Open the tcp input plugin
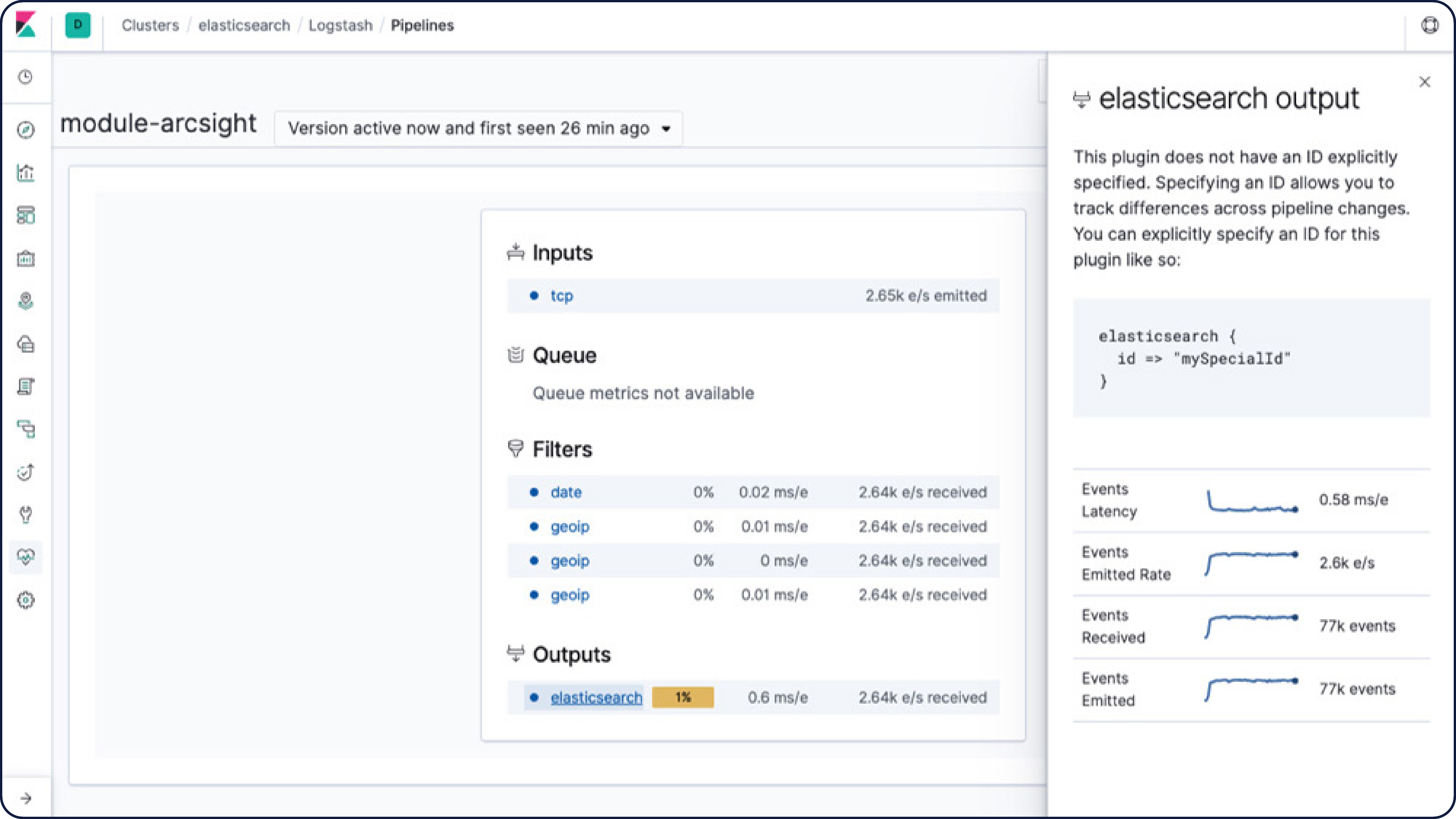This screenshot has height=819, width=1456. click(x=562, y=296)
